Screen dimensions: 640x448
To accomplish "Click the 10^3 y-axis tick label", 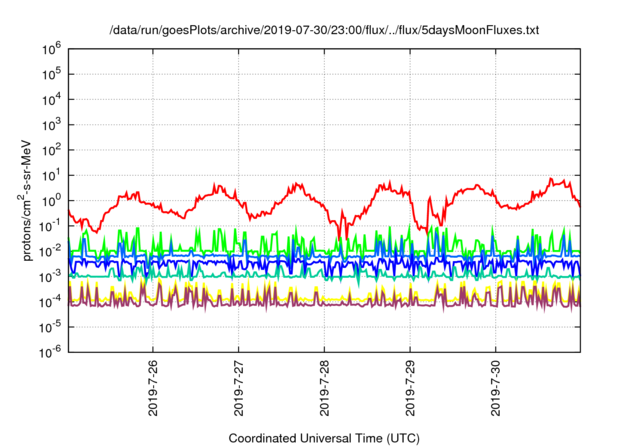I will 51,125.
